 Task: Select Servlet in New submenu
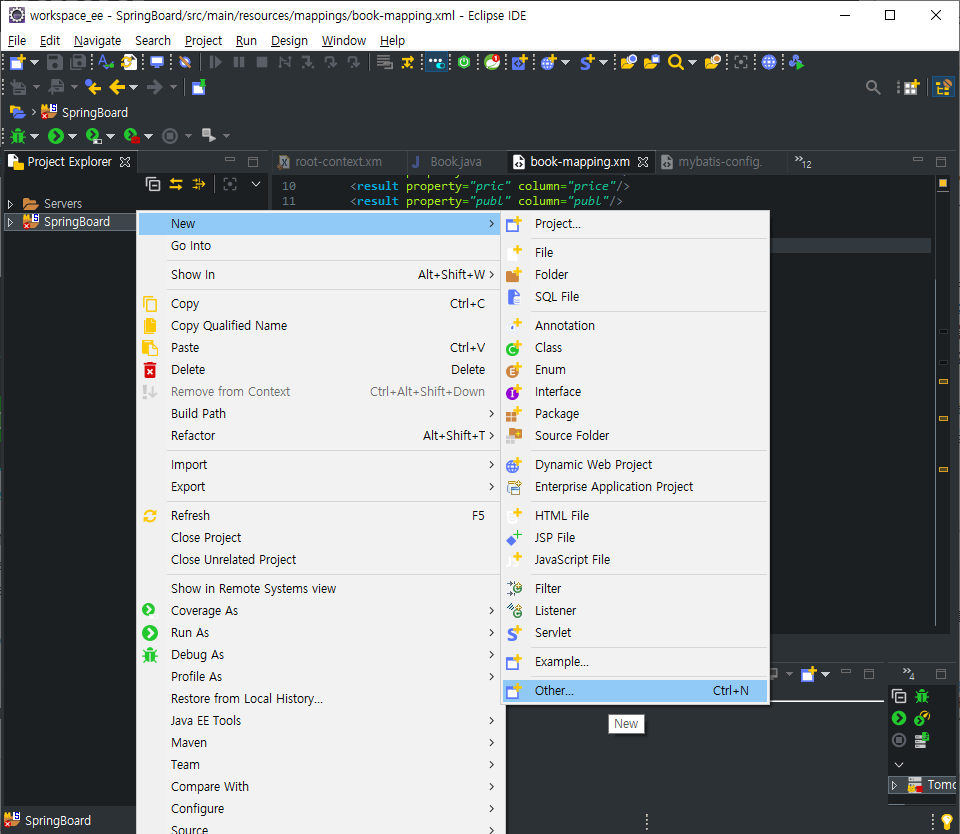(635, 633)
